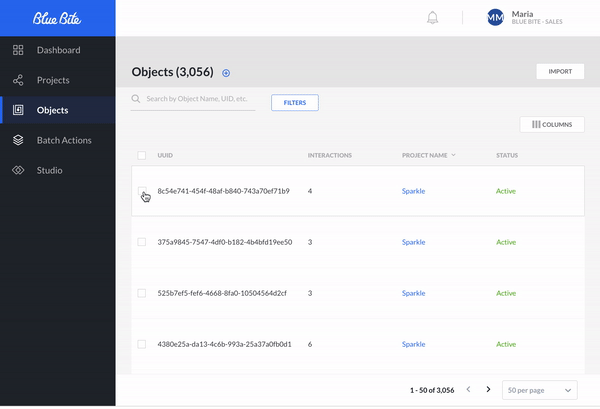The width and height of the screenshot is (600, 409).
Task: Check the box for 4380e25a object
Action: point(142,344)
